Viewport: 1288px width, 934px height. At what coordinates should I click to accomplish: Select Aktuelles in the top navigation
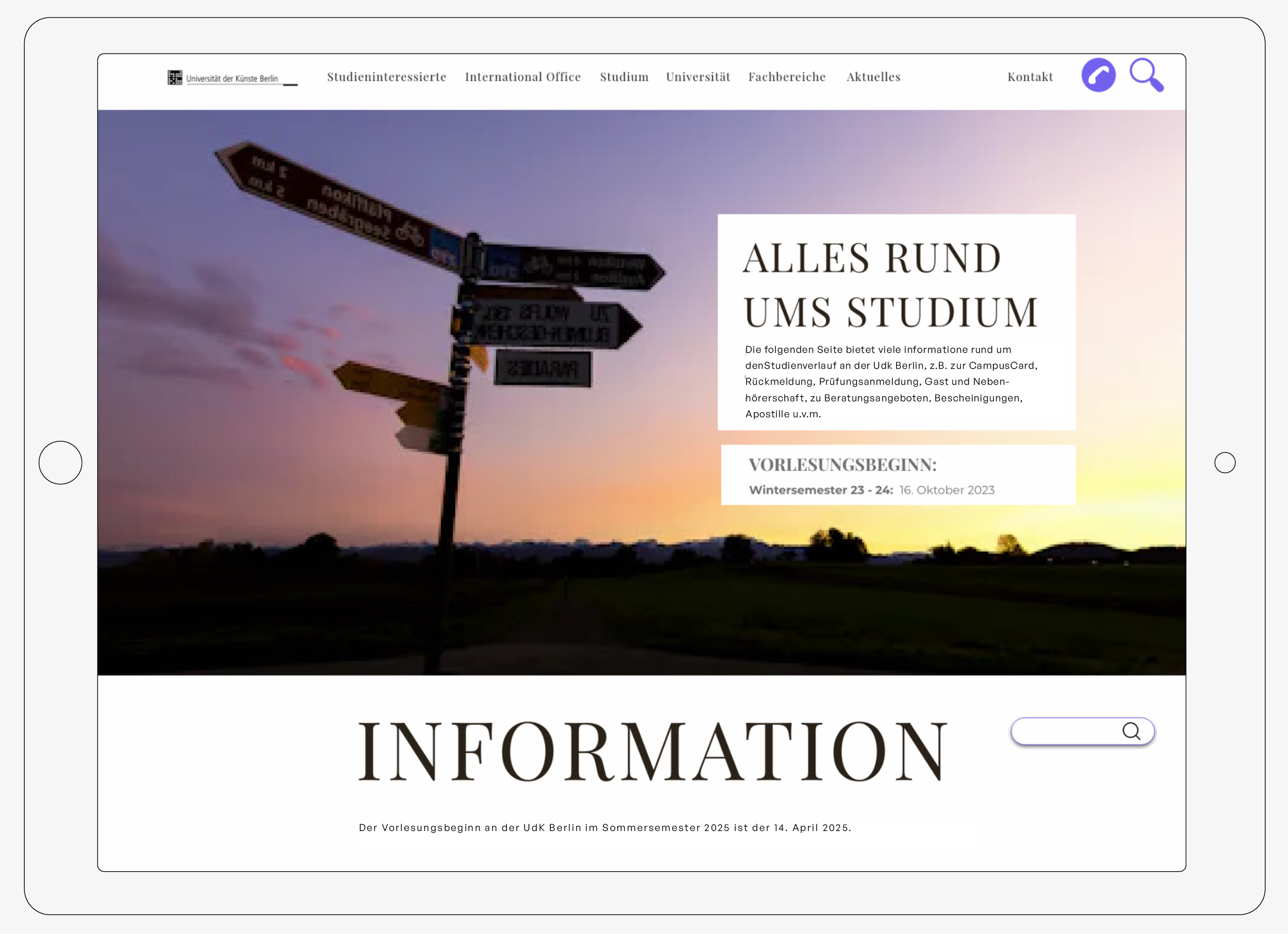tap(873, 77)
